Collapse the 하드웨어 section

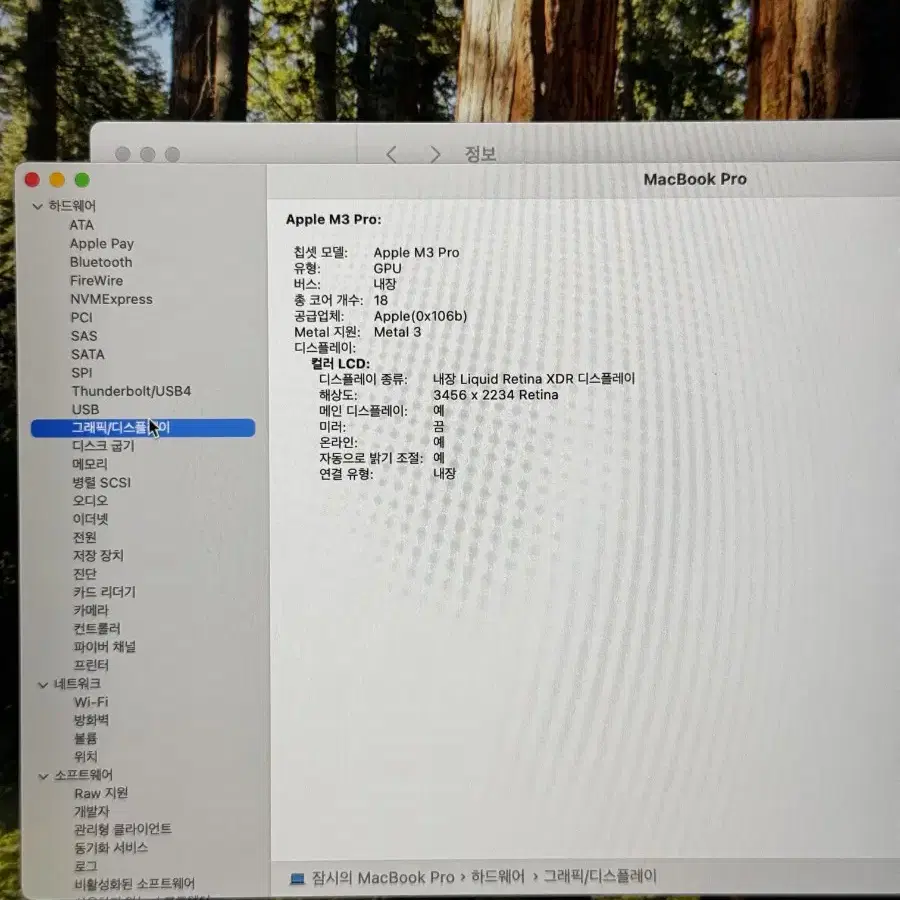pos(37,206)
